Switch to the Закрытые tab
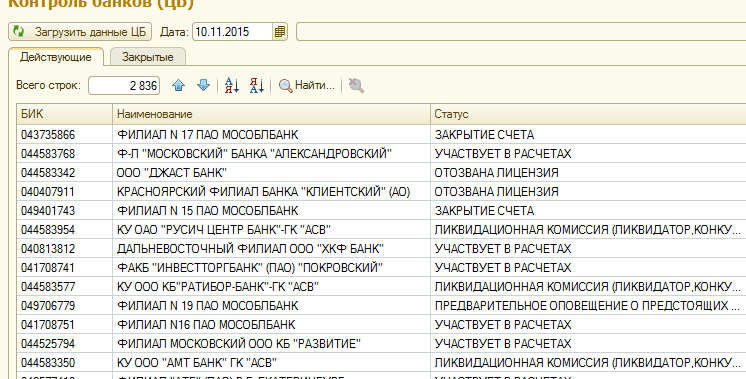Image resolution: width=746 pixels, height=379 pixels. pos(147,57)
